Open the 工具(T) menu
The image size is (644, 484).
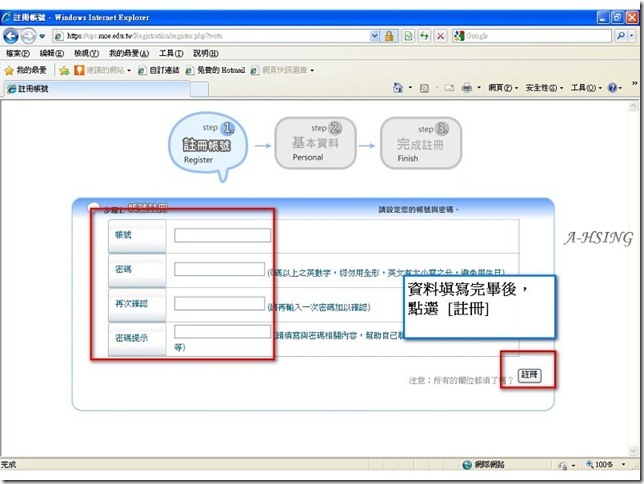[171, 53]
